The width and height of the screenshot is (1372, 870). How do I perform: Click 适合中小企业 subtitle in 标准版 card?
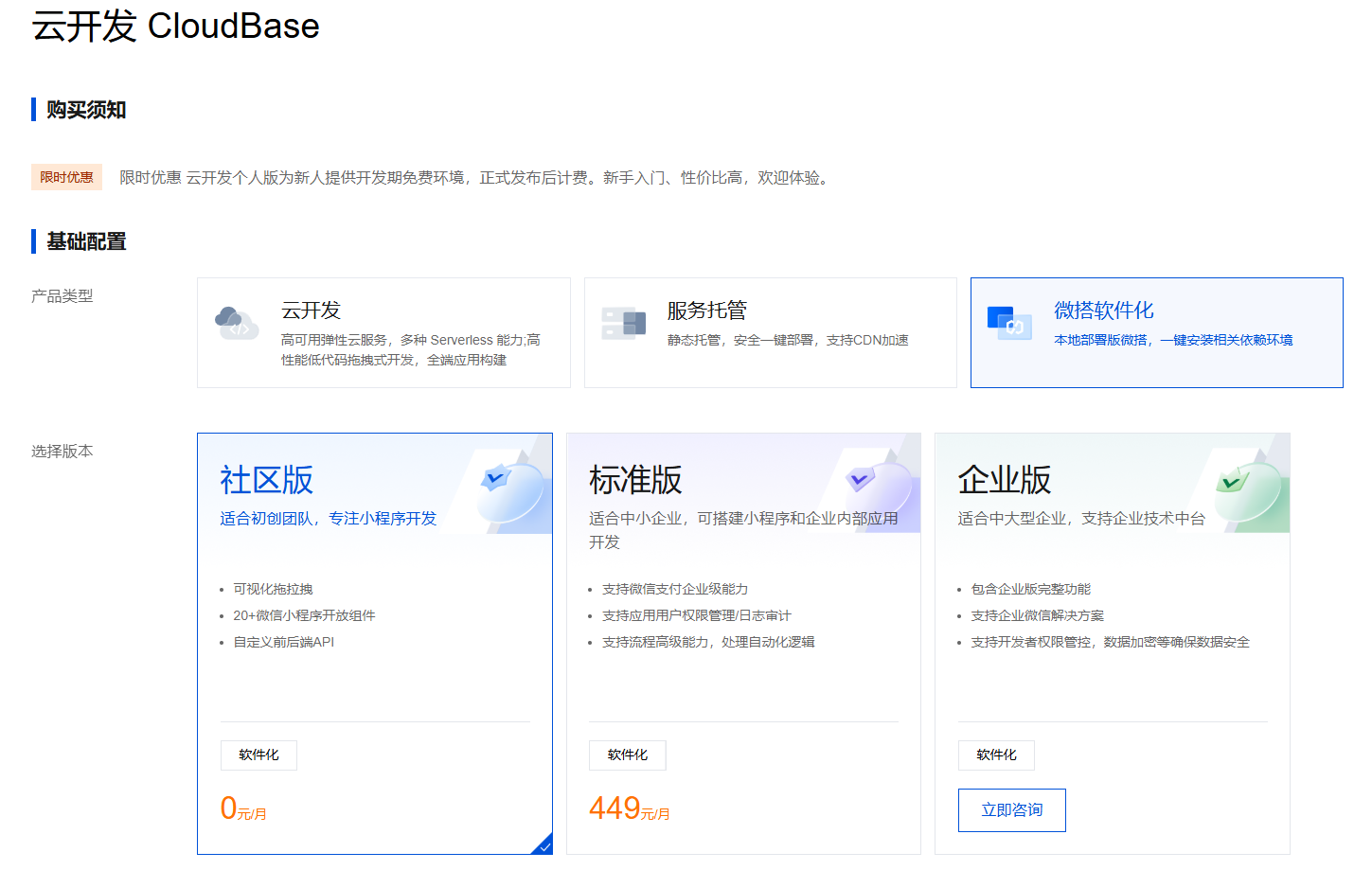(743, 530)
